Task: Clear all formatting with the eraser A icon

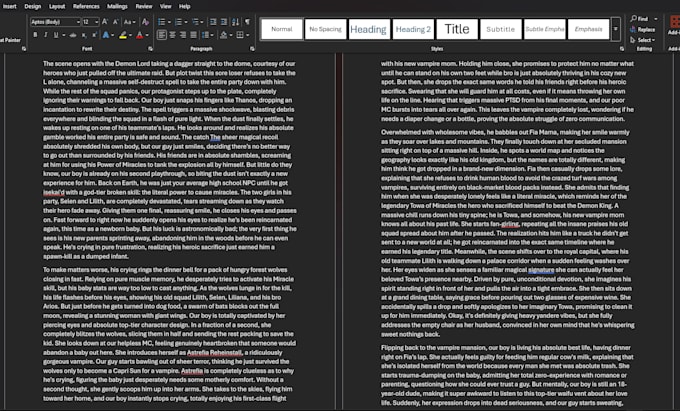Action: tap(145, 22)
